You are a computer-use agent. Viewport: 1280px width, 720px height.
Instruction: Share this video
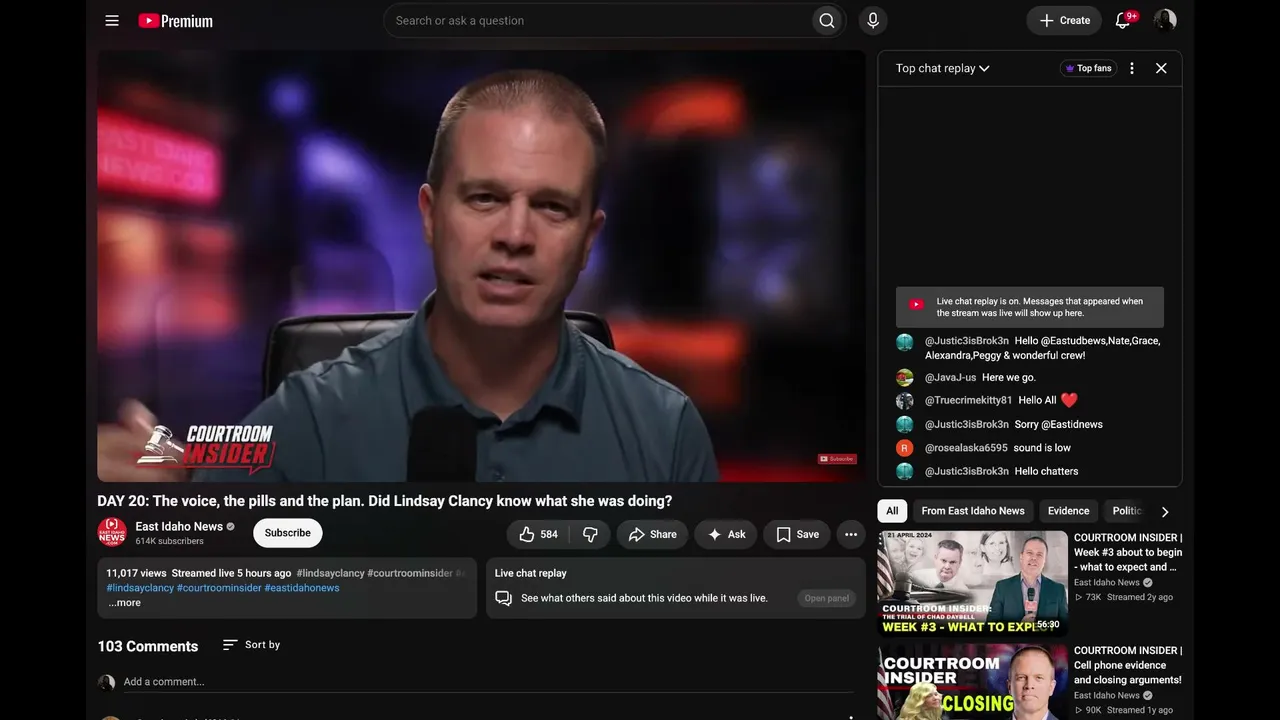[x=652, y=534]
